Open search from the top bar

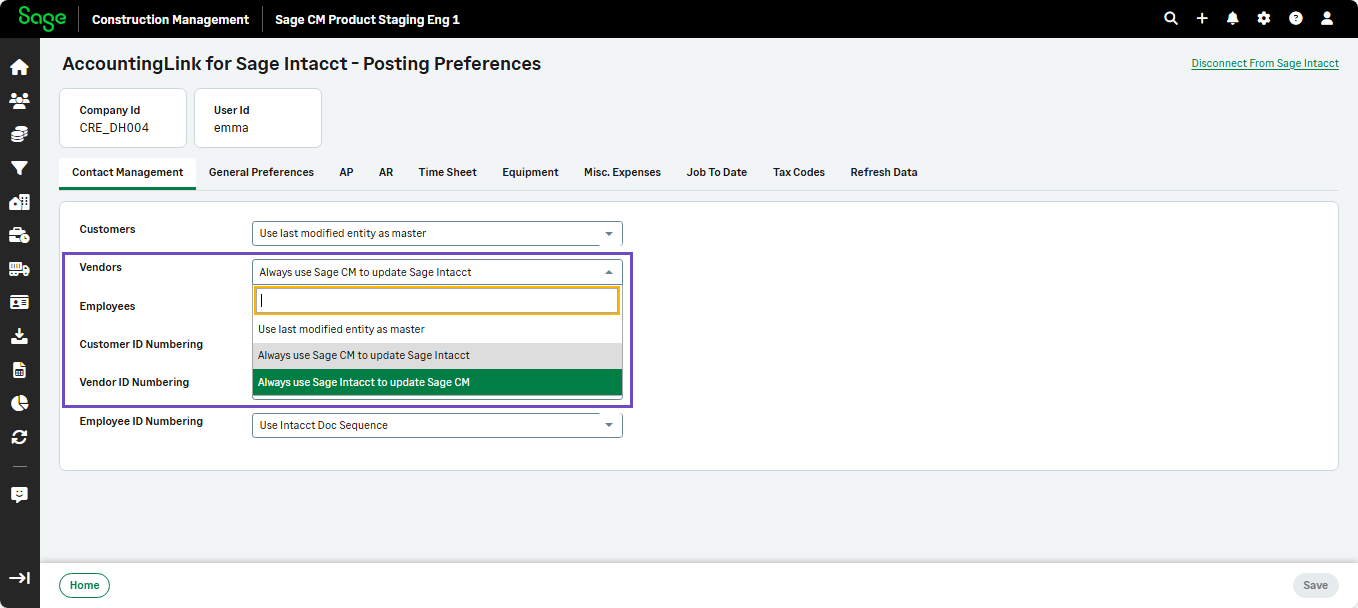click(1171, 18)
